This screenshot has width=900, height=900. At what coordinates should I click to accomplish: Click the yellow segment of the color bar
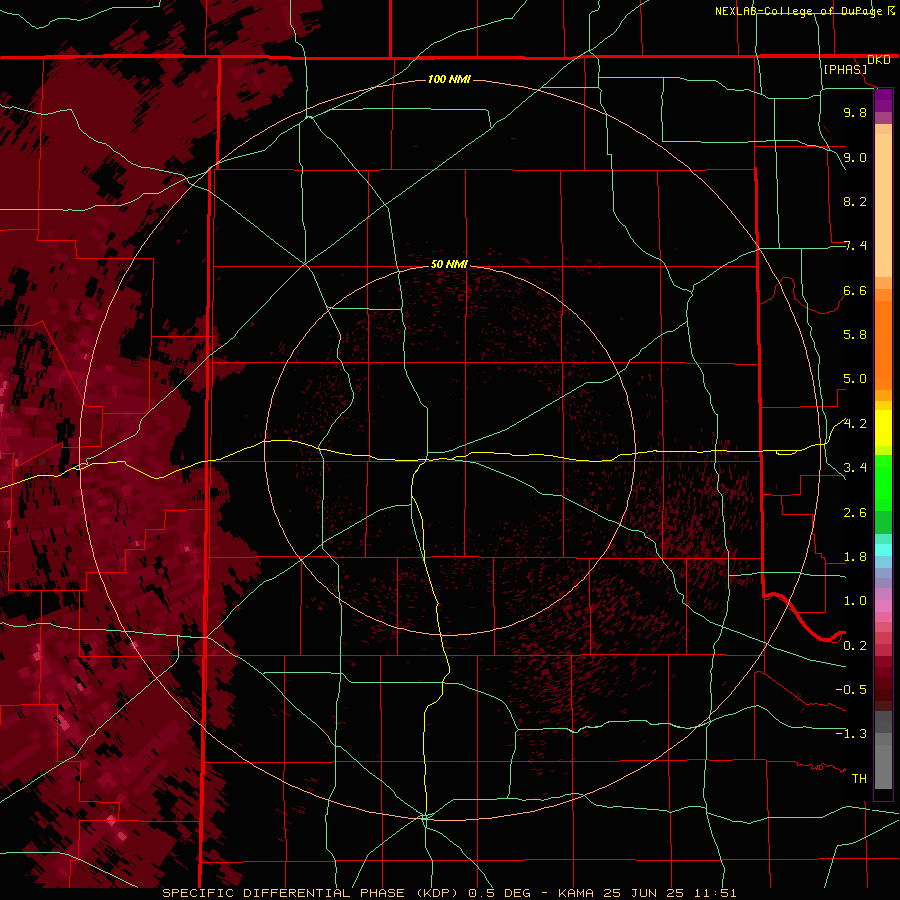click(883, 428)
